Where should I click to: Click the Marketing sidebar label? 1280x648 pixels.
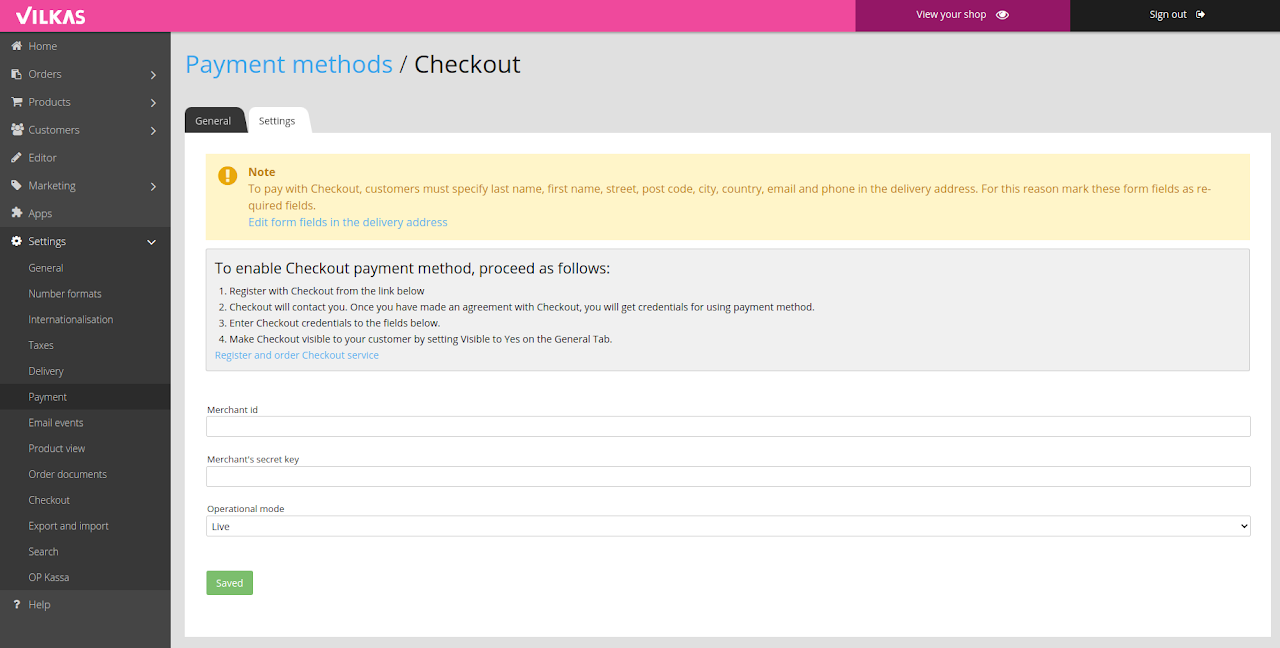[x=52, y=186]
